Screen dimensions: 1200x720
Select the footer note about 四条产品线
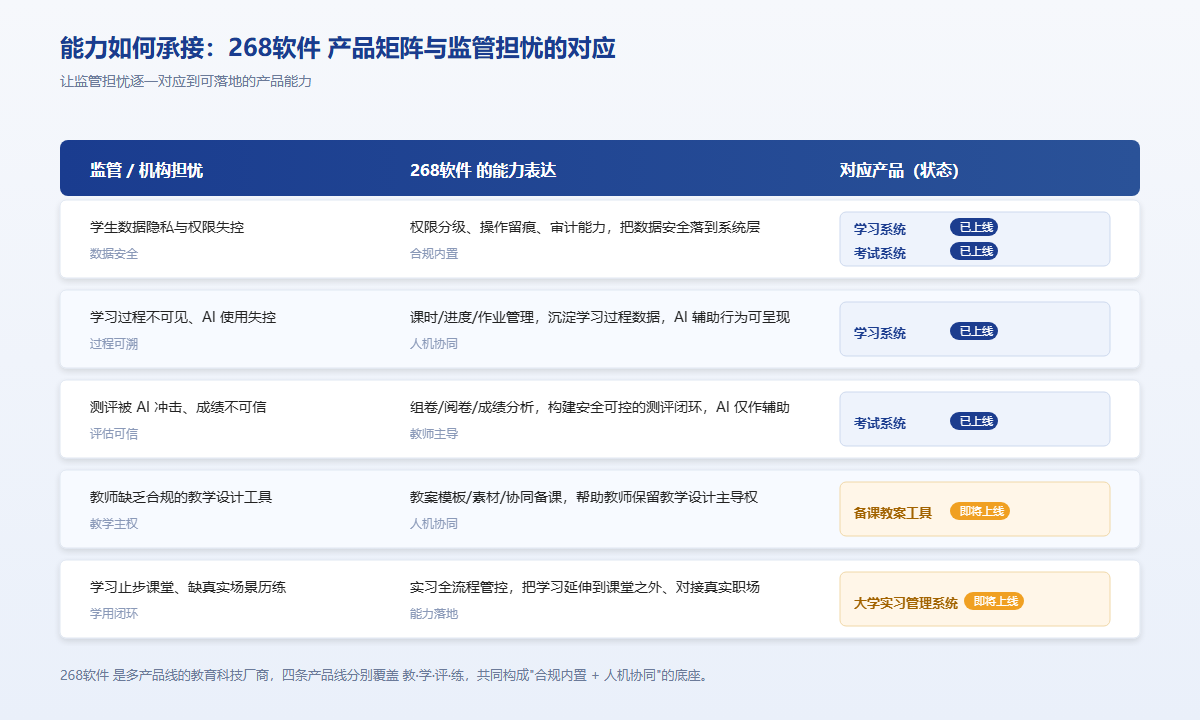(x=386, y=675)
